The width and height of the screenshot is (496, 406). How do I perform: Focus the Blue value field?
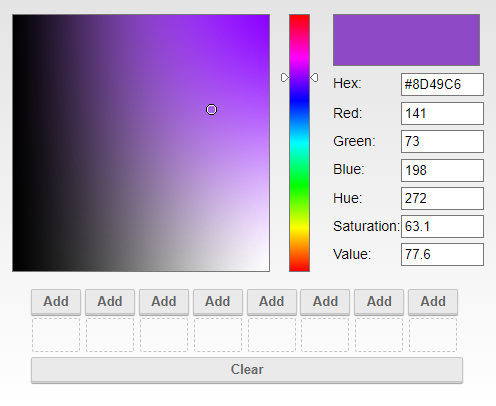coord(442,170)
